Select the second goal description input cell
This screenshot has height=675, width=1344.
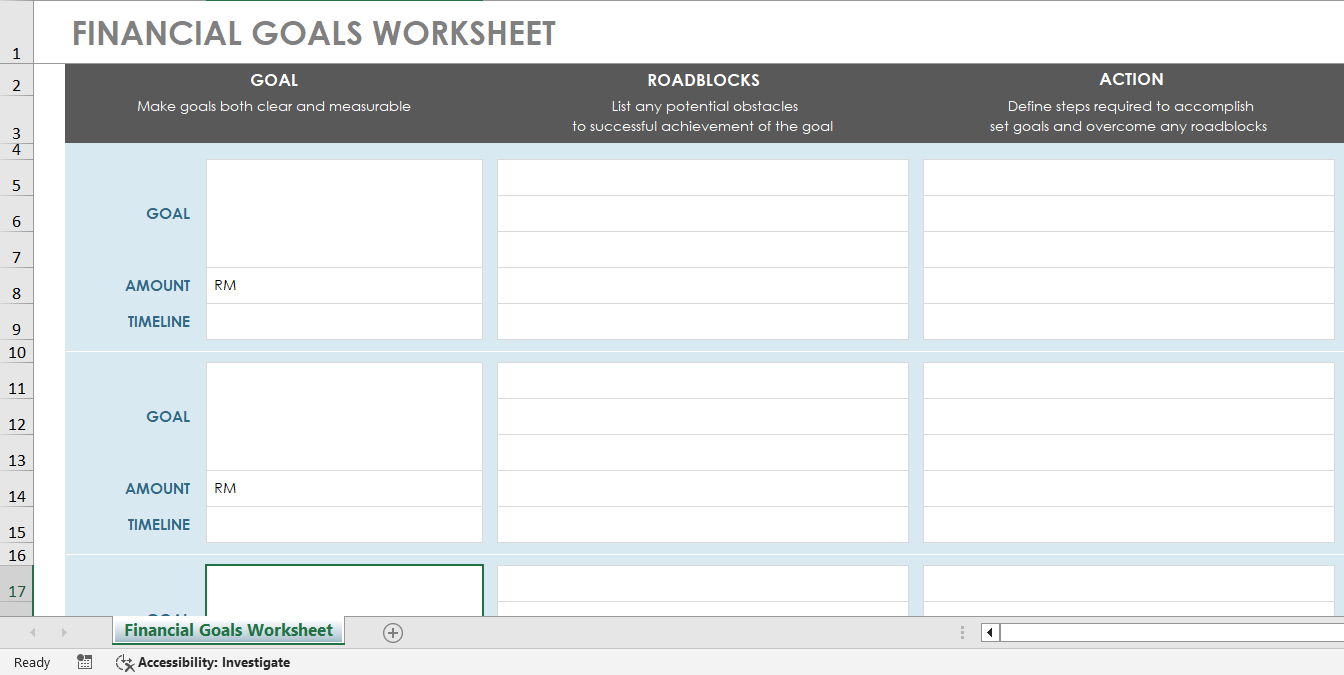344,417
